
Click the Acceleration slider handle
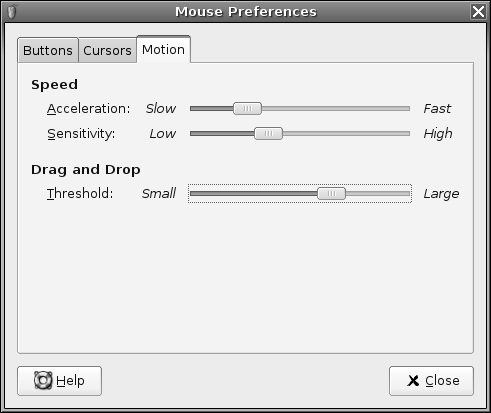click(247, 108)
